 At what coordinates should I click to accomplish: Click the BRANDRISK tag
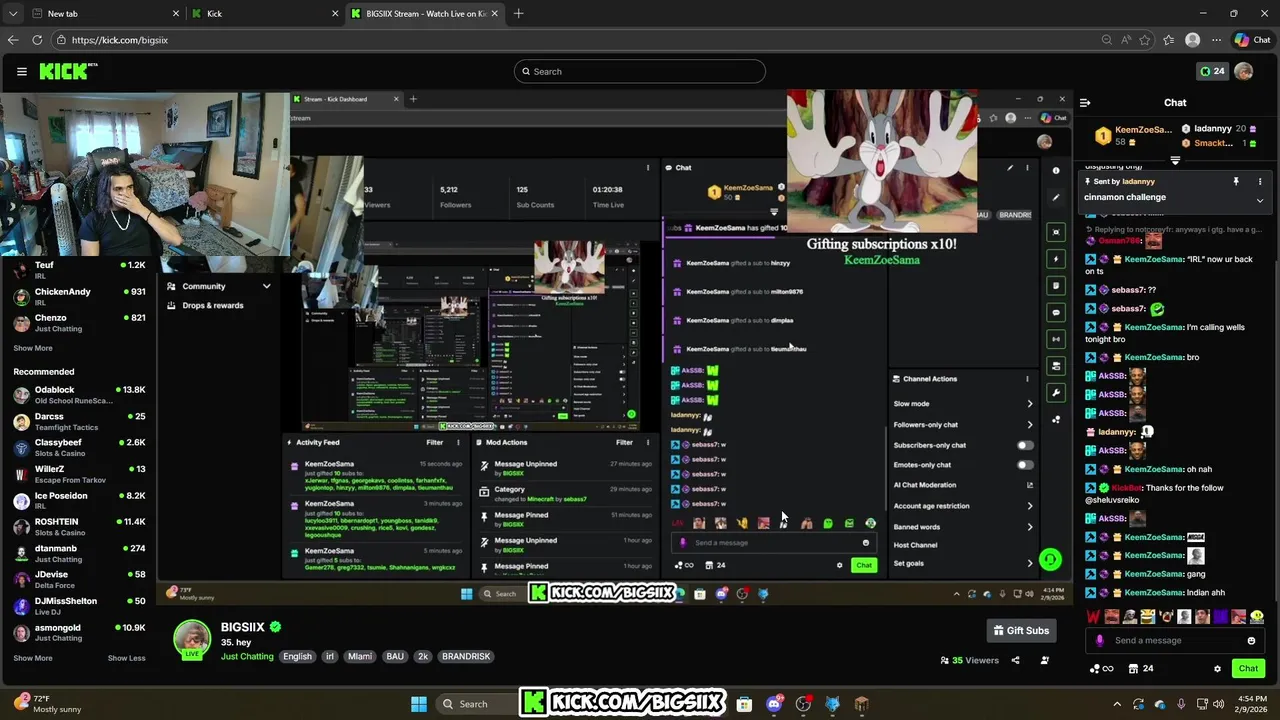coord(466,656)
